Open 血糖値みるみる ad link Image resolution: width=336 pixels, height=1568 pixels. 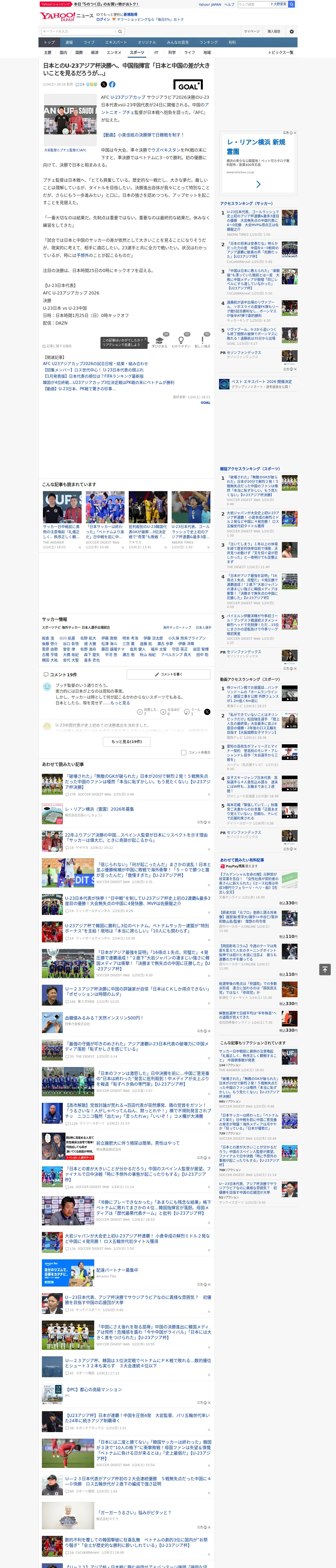pos(104,1017)
